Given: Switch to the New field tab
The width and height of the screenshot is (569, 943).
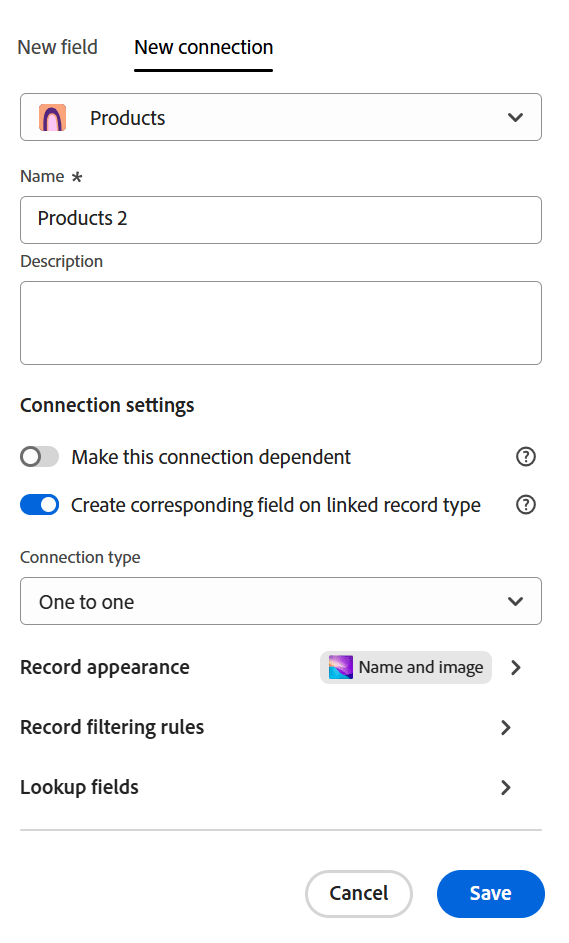Looking at the screenshot, I should (x=57, y=47).
